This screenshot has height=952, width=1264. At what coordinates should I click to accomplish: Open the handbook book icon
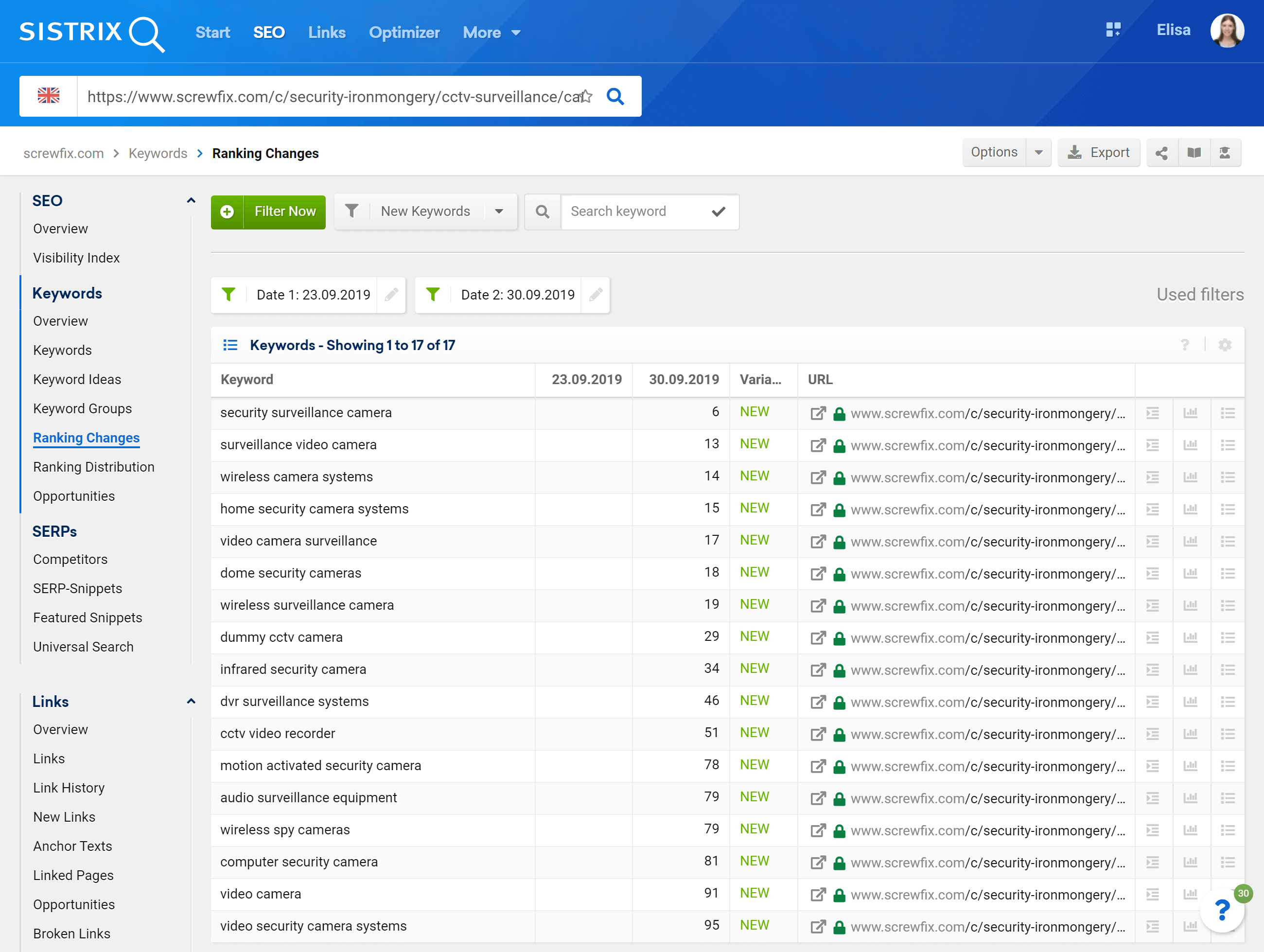1194,153
